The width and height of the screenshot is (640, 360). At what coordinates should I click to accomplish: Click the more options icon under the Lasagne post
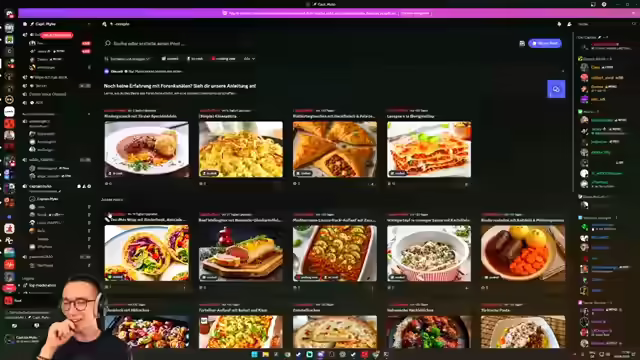(x=466, y=184)
